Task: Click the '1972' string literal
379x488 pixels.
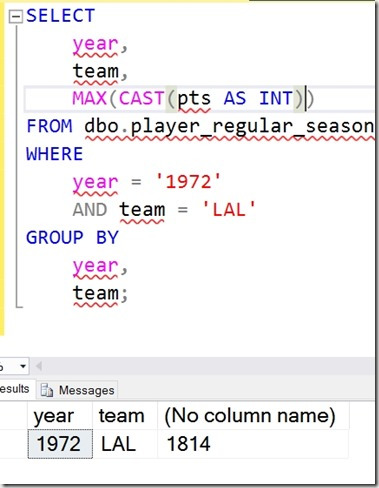Action: tap(188, 182)
